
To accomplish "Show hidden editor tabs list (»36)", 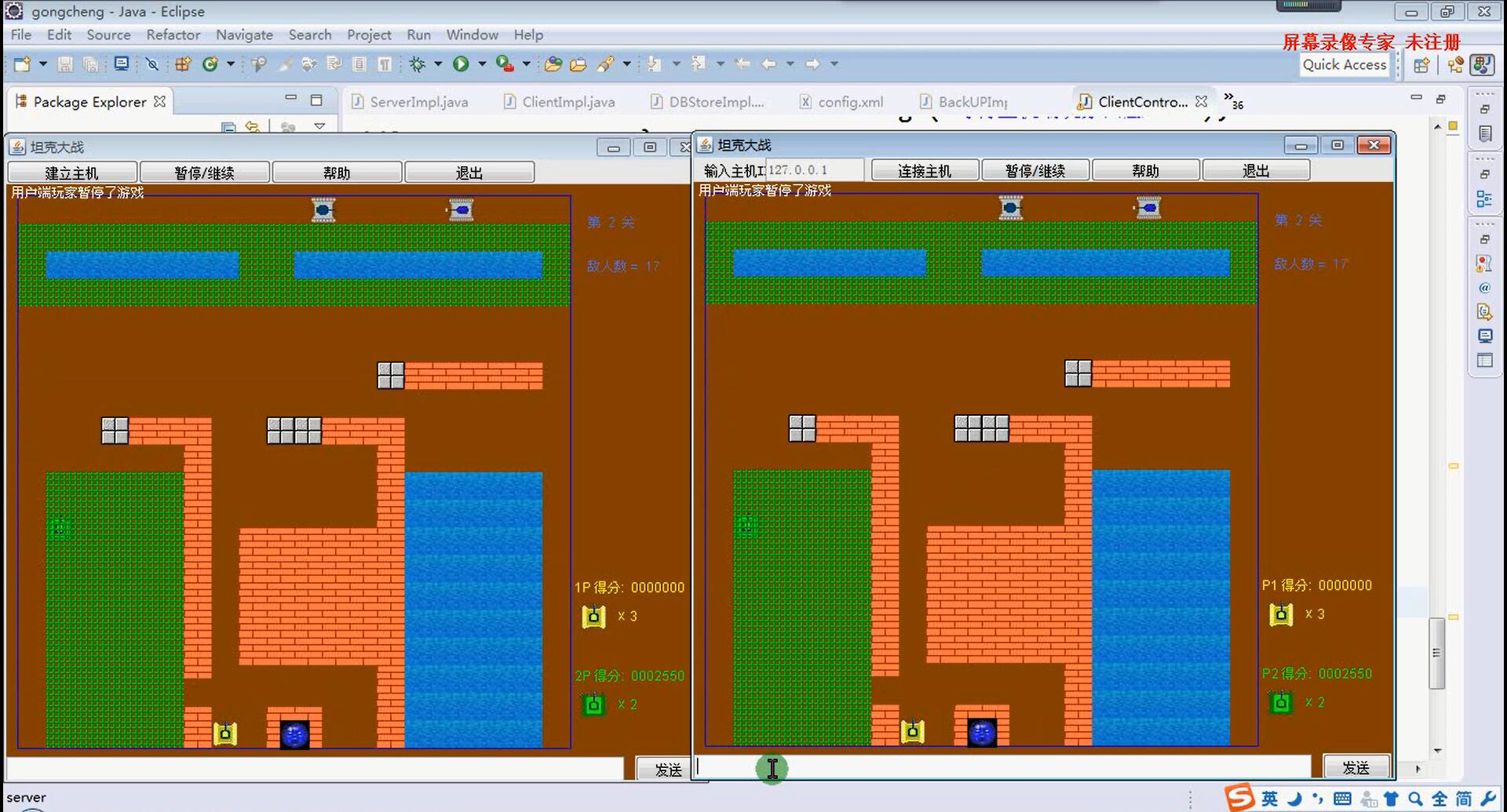I will click(1233, 100).
